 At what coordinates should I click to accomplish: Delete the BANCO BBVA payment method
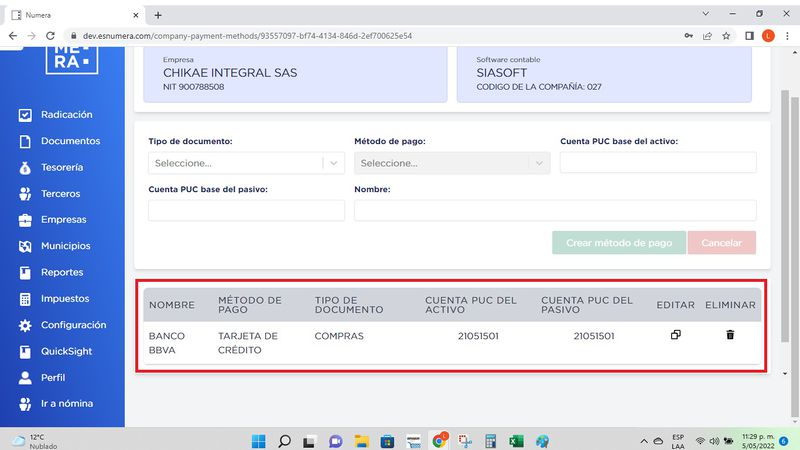(730, 335)
